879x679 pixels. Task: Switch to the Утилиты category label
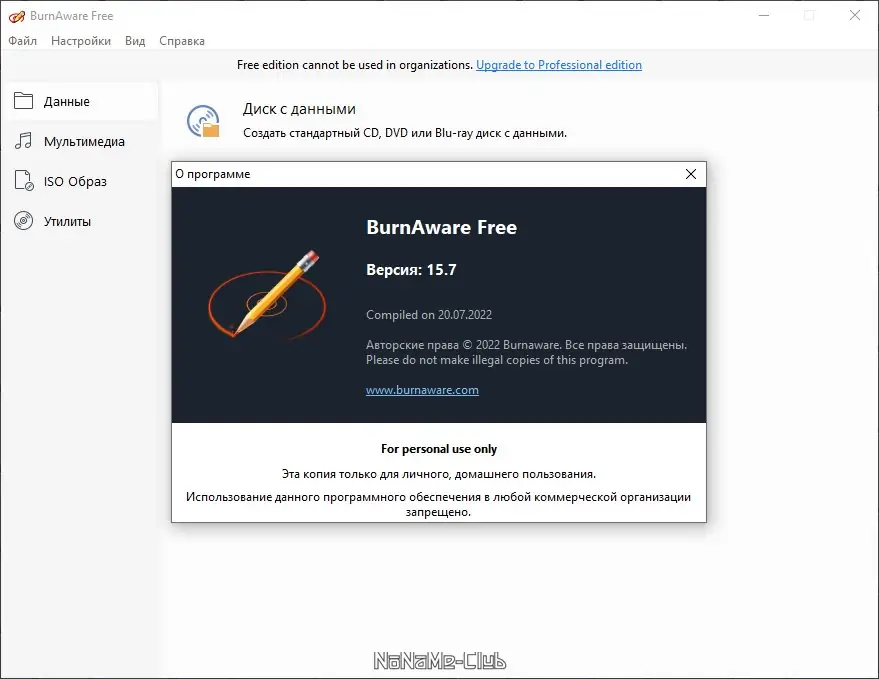point(67,221)
